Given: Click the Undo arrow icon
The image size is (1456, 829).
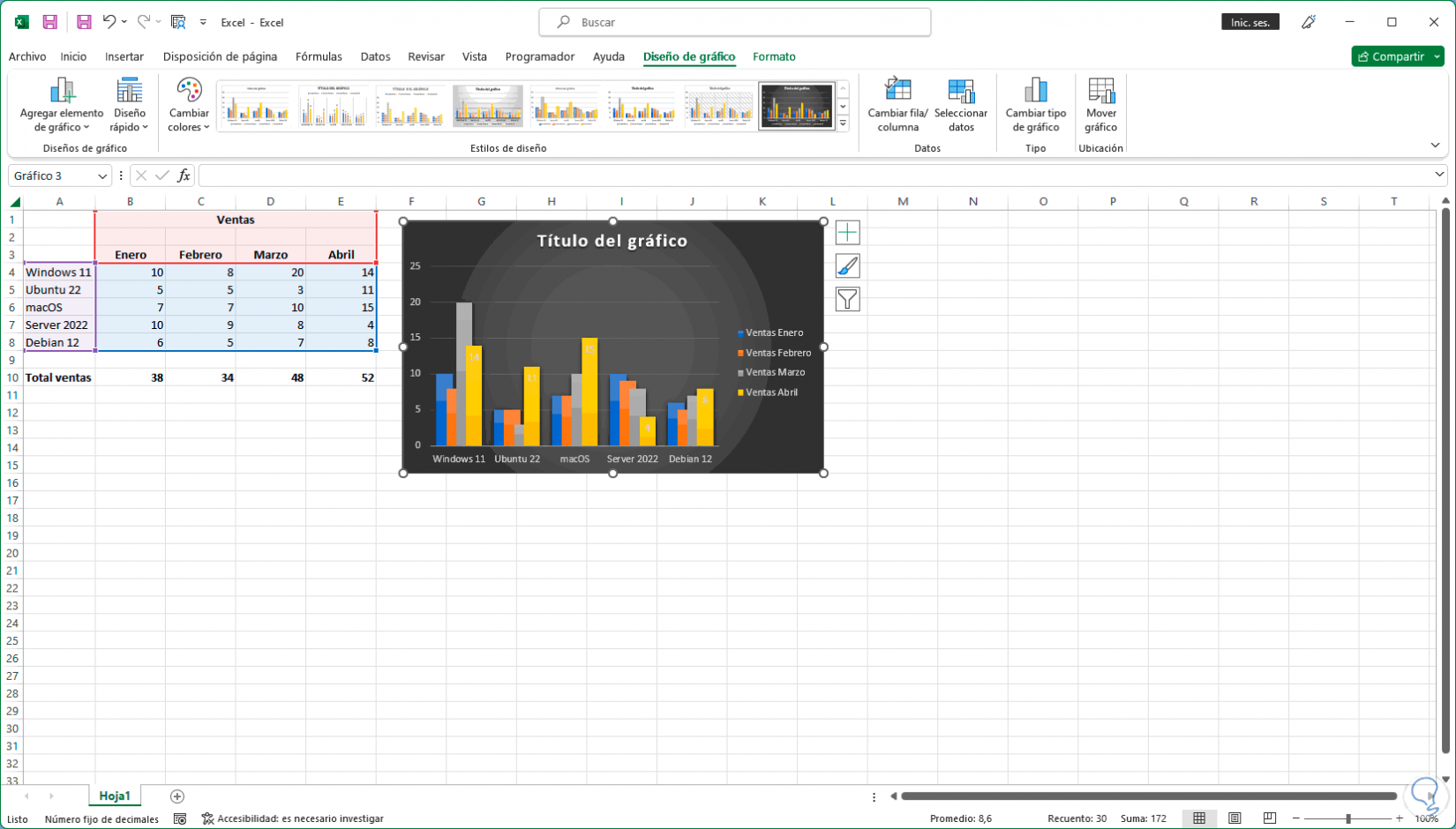Looking at the screenshot, I should (x=109, y=22).
